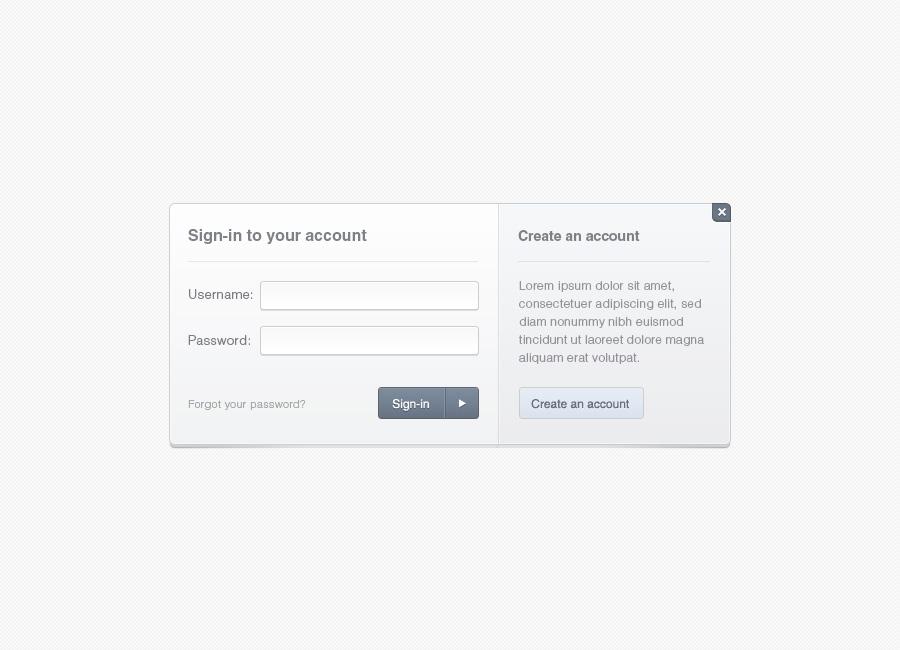This screenshot has height=650, width=900.
Task: Click the 'Create an account' heading text
Action: tap(578, 236)
